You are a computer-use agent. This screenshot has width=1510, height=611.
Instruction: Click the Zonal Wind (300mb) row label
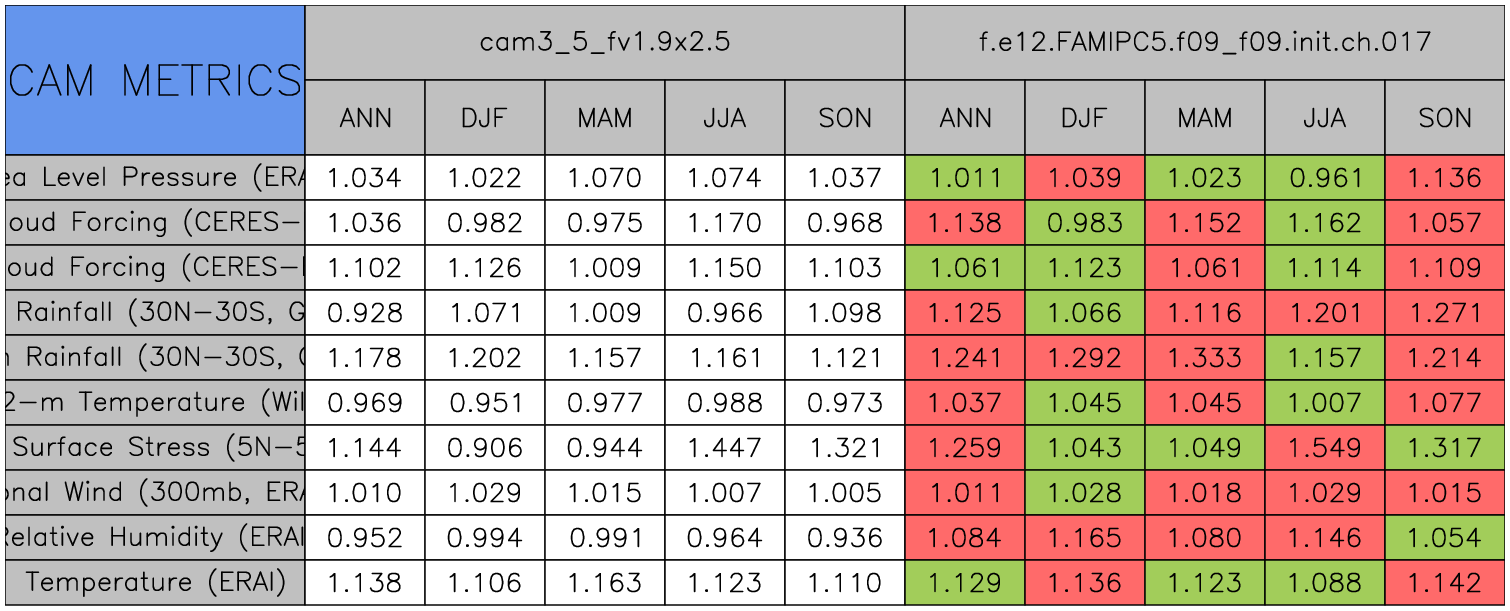click(x=155, y=492)
